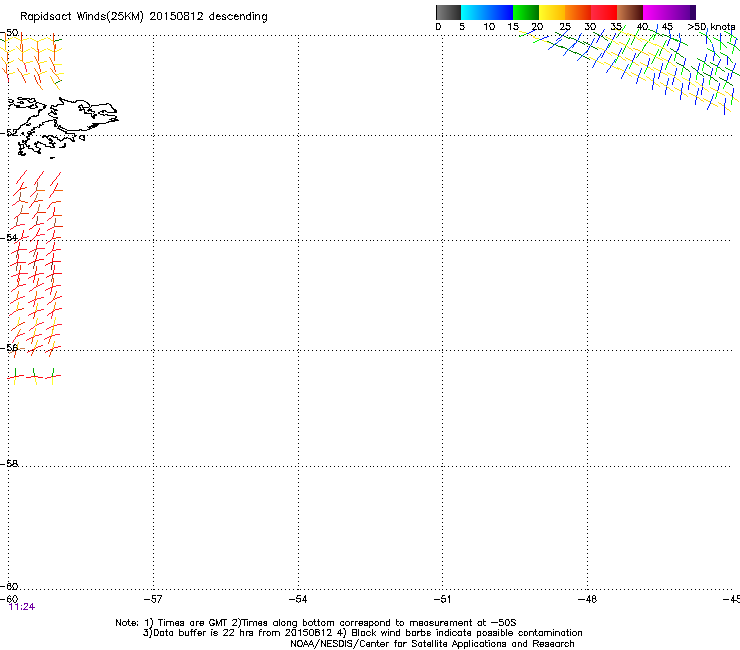The width and height of the screenshot is (740, 650).
Task: Click the gray 0-5 knots legend segment
Action: pos(448,12)
